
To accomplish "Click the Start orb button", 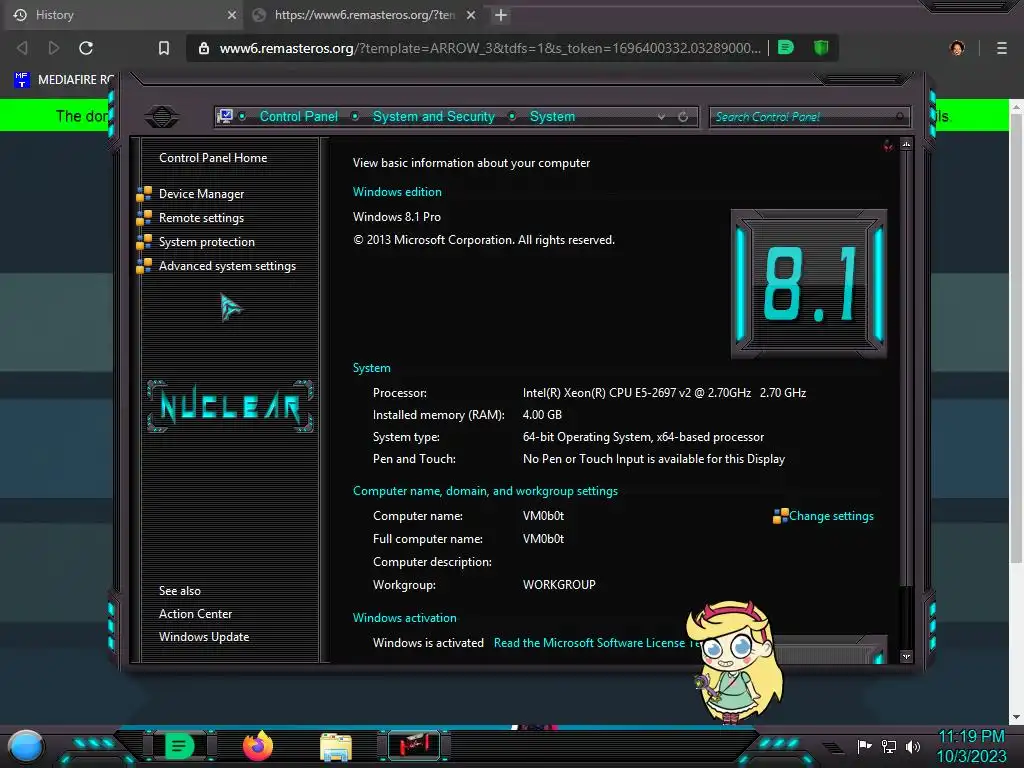I will [x=25, y=746].
